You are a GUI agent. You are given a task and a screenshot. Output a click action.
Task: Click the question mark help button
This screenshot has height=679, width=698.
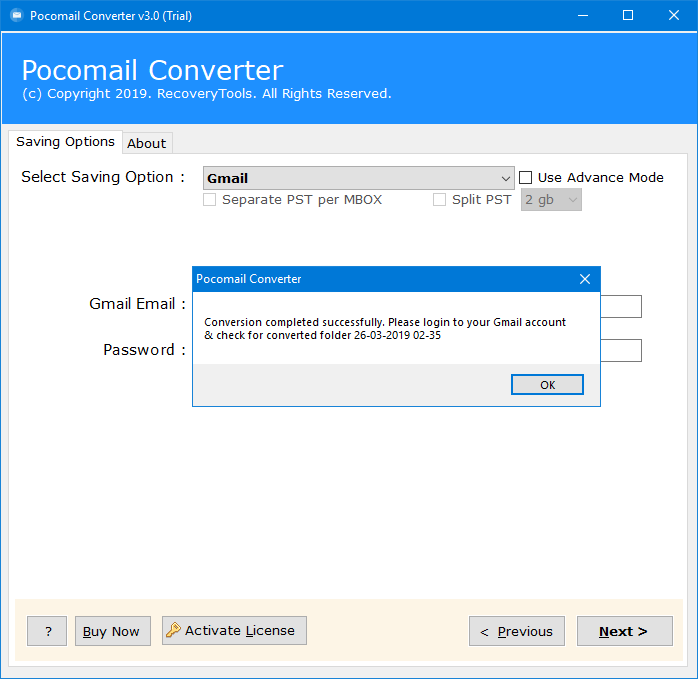[47, 631]
